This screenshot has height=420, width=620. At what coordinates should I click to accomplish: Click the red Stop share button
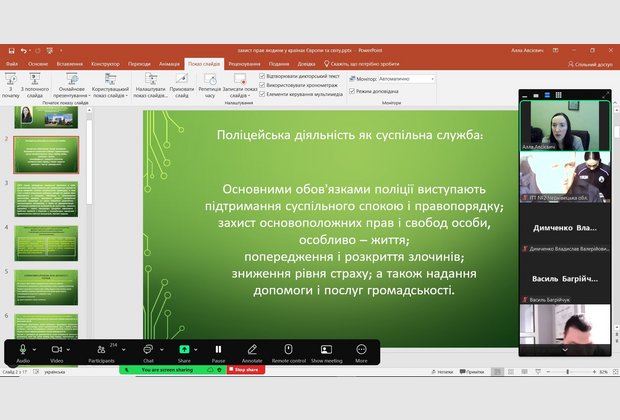click(246, 370)
